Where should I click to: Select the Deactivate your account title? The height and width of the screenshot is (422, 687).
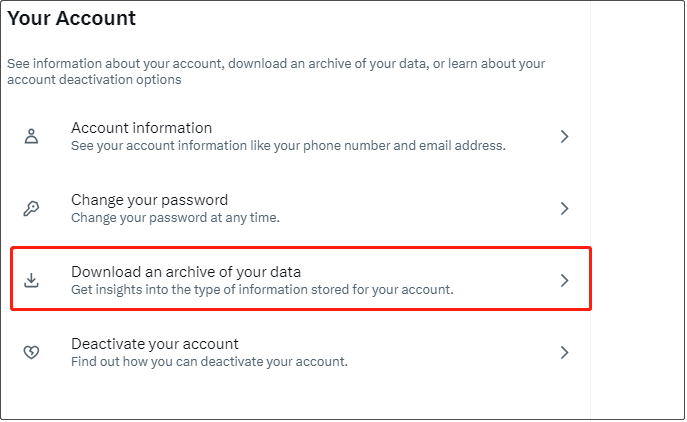[x=154, y=344]
